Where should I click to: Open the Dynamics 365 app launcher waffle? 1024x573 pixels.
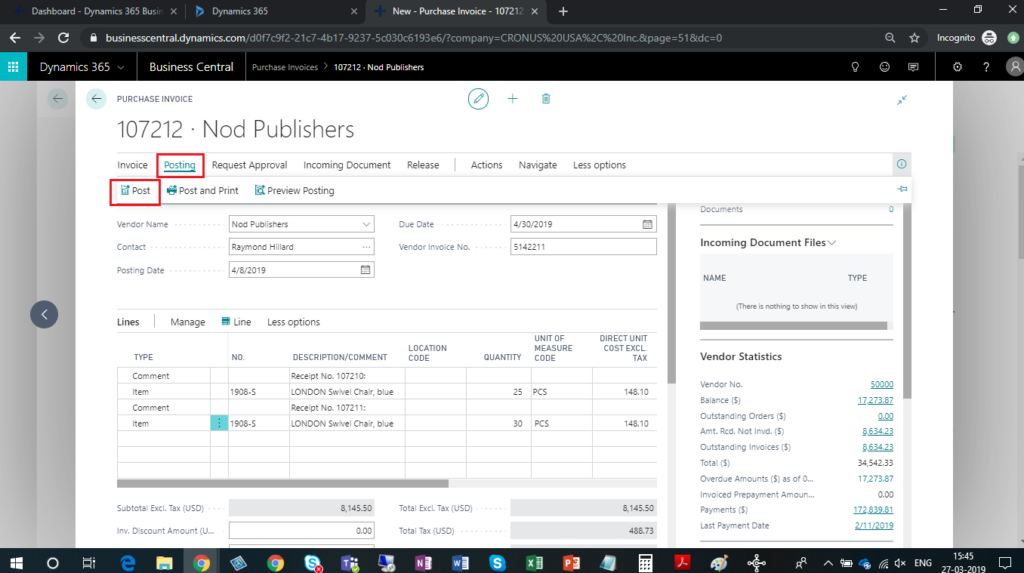click(14, 67)
